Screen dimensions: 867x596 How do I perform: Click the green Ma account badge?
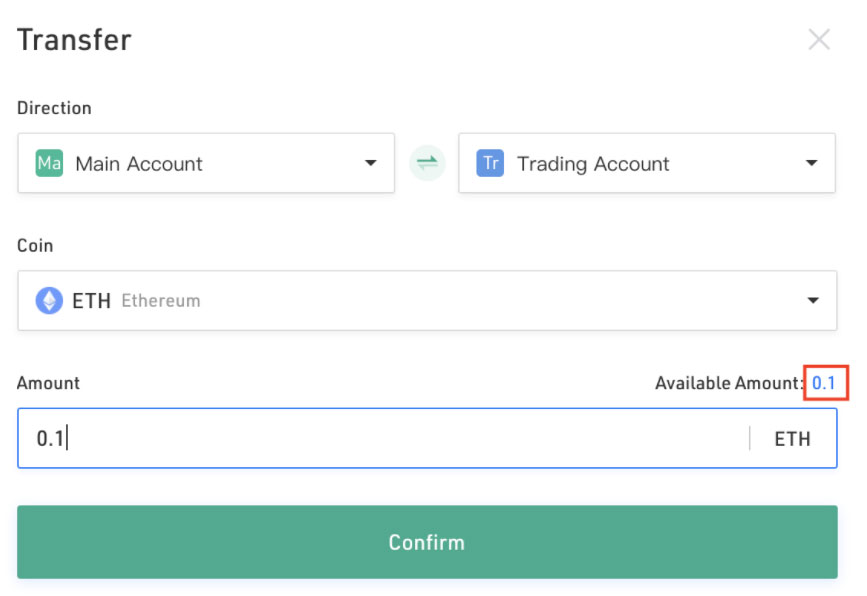[49, 163]
